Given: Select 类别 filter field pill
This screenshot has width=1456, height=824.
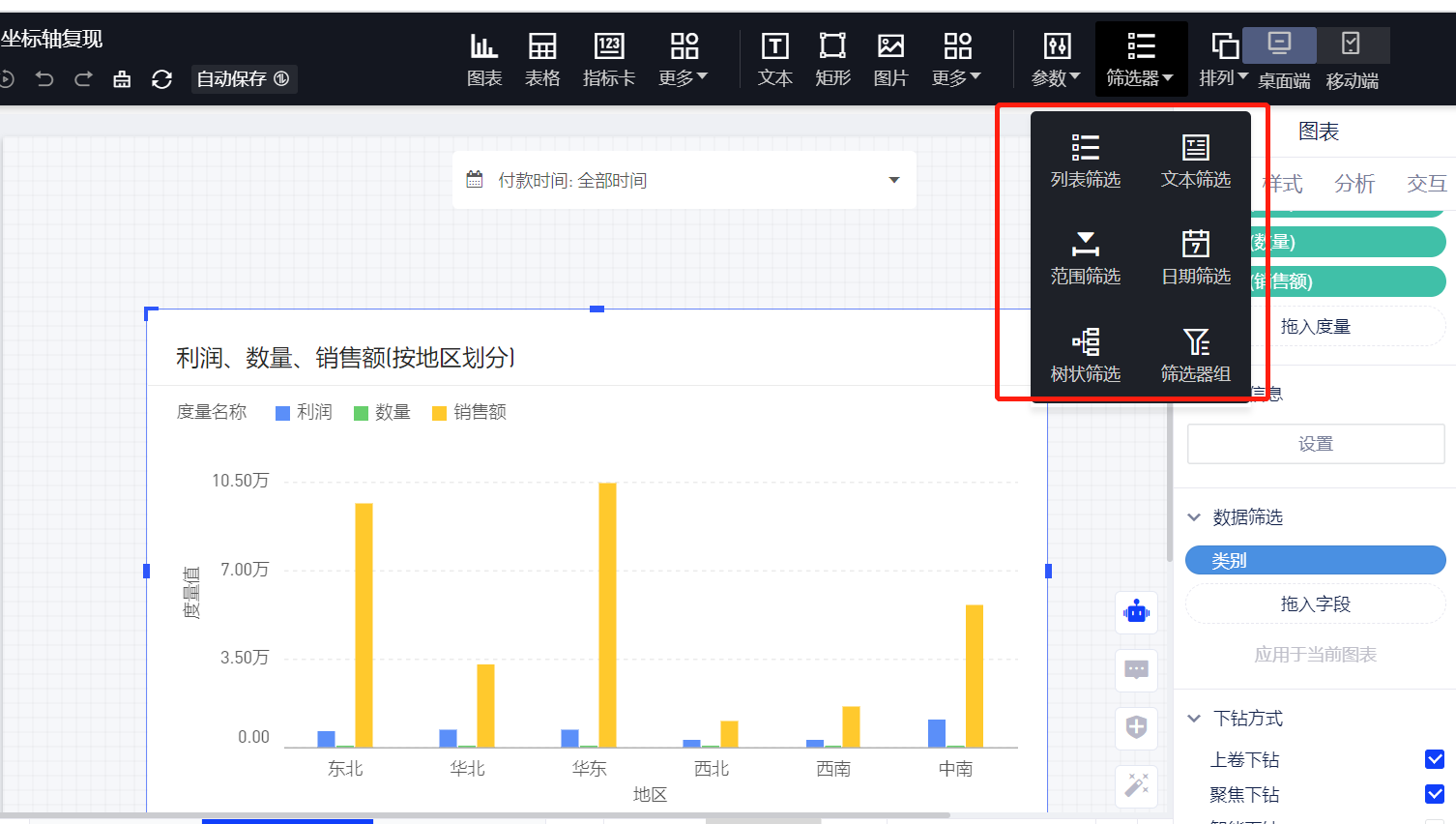Looking at the screenshot, I should point(1316,560).
